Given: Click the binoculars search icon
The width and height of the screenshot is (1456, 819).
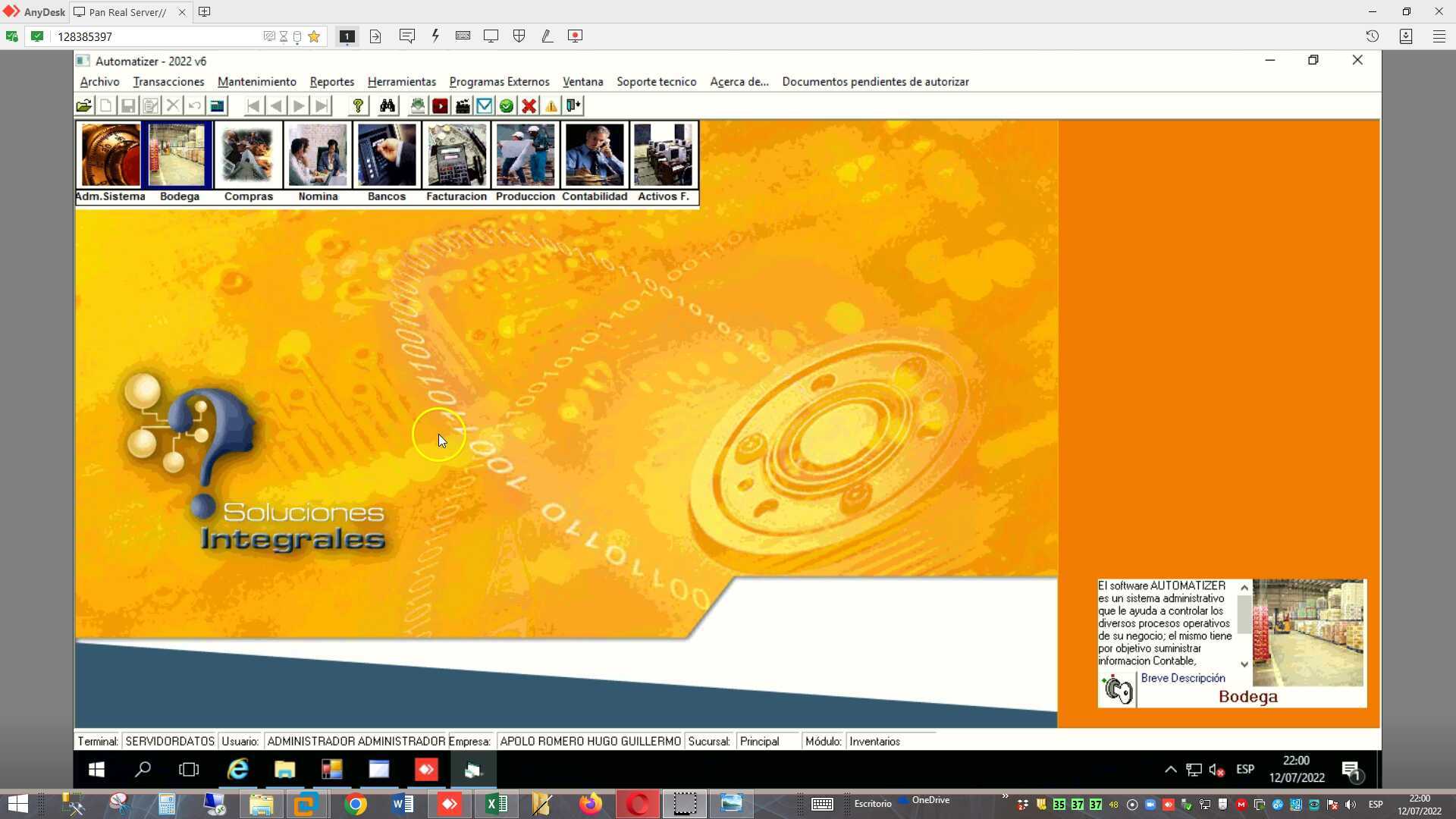Looking at the screenshot, I should pos(388,106).
